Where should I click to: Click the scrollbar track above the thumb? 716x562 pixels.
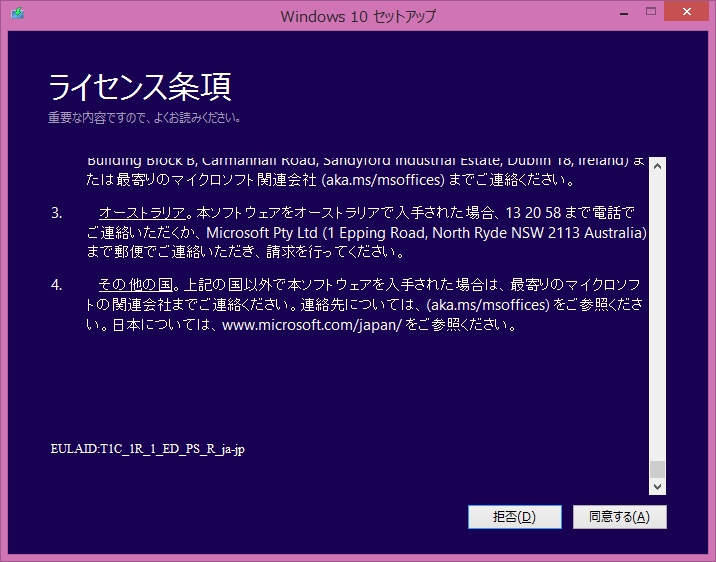[658, 318]
